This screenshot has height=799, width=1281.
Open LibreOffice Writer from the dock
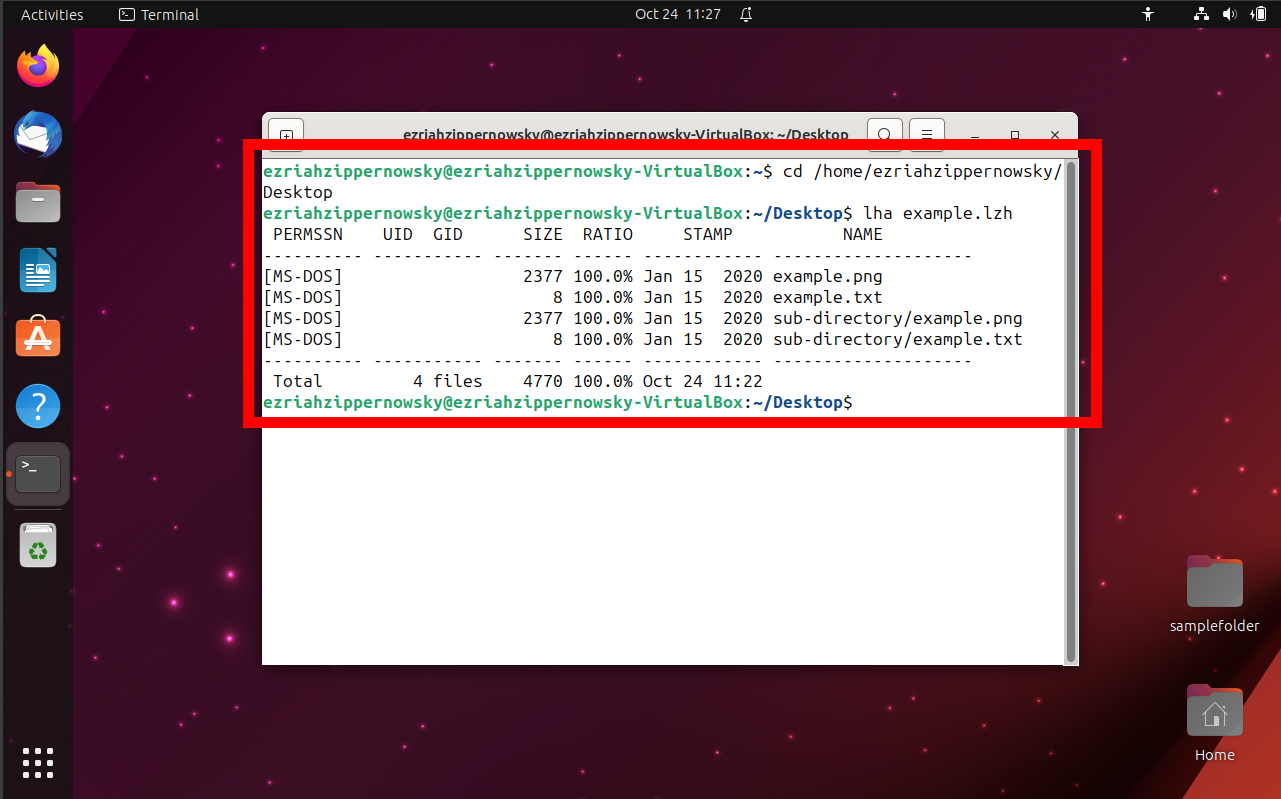tap(37, 269)
